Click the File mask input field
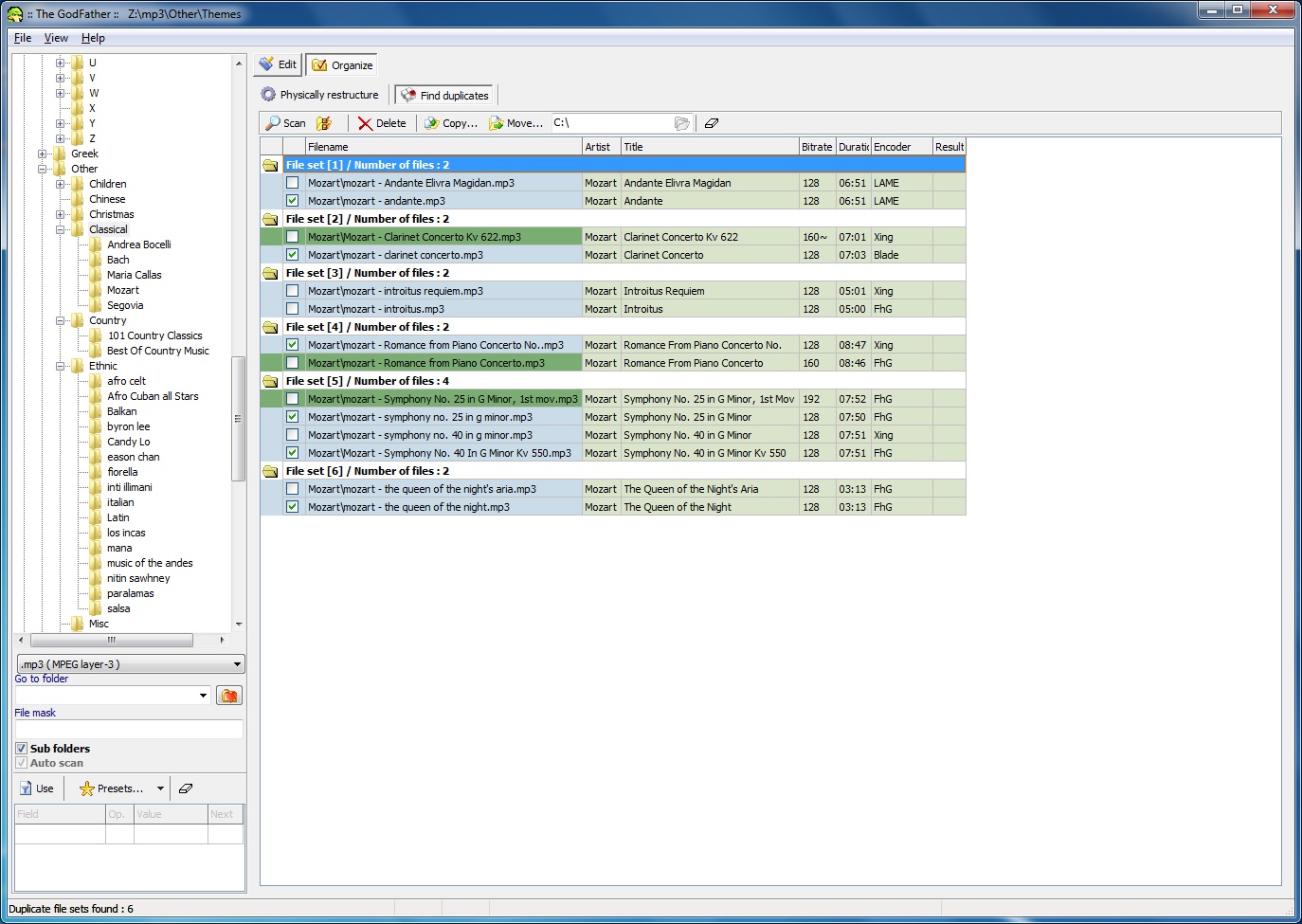 (129, 729)
